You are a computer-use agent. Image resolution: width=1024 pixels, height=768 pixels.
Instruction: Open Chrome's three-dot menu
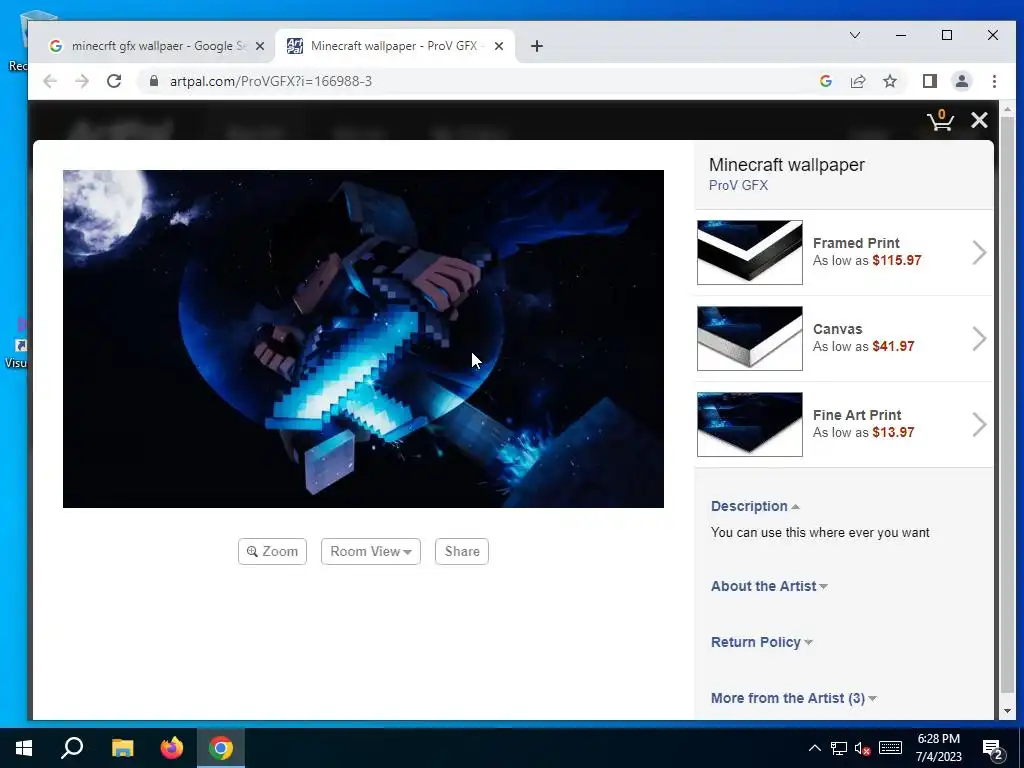994,81
